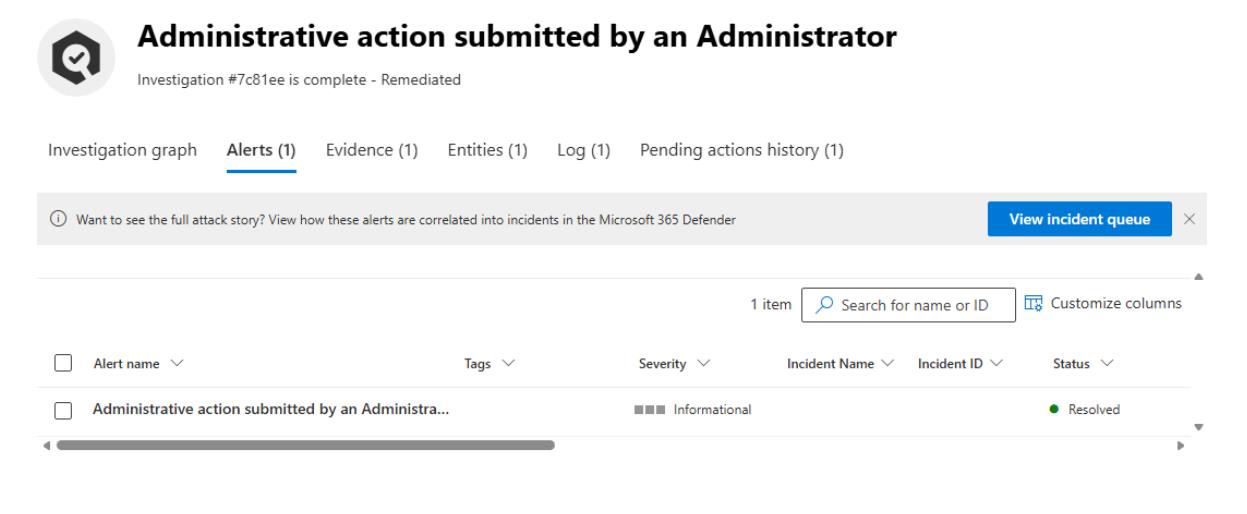
Task: Click the search magnifier icon
Action: pyautogui.click(x=825, y=305)
